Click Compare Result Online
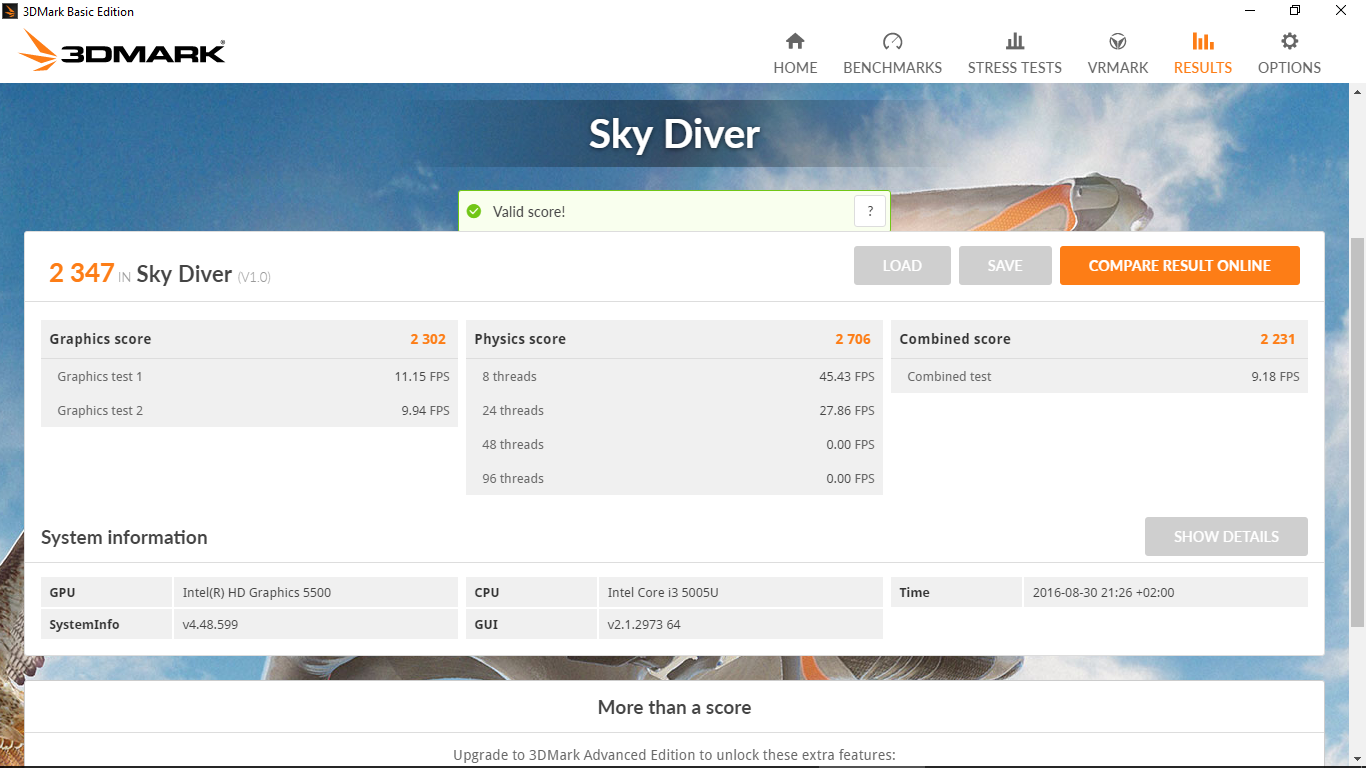This screenshot has width=1366, height=768. coord(1179,266)
